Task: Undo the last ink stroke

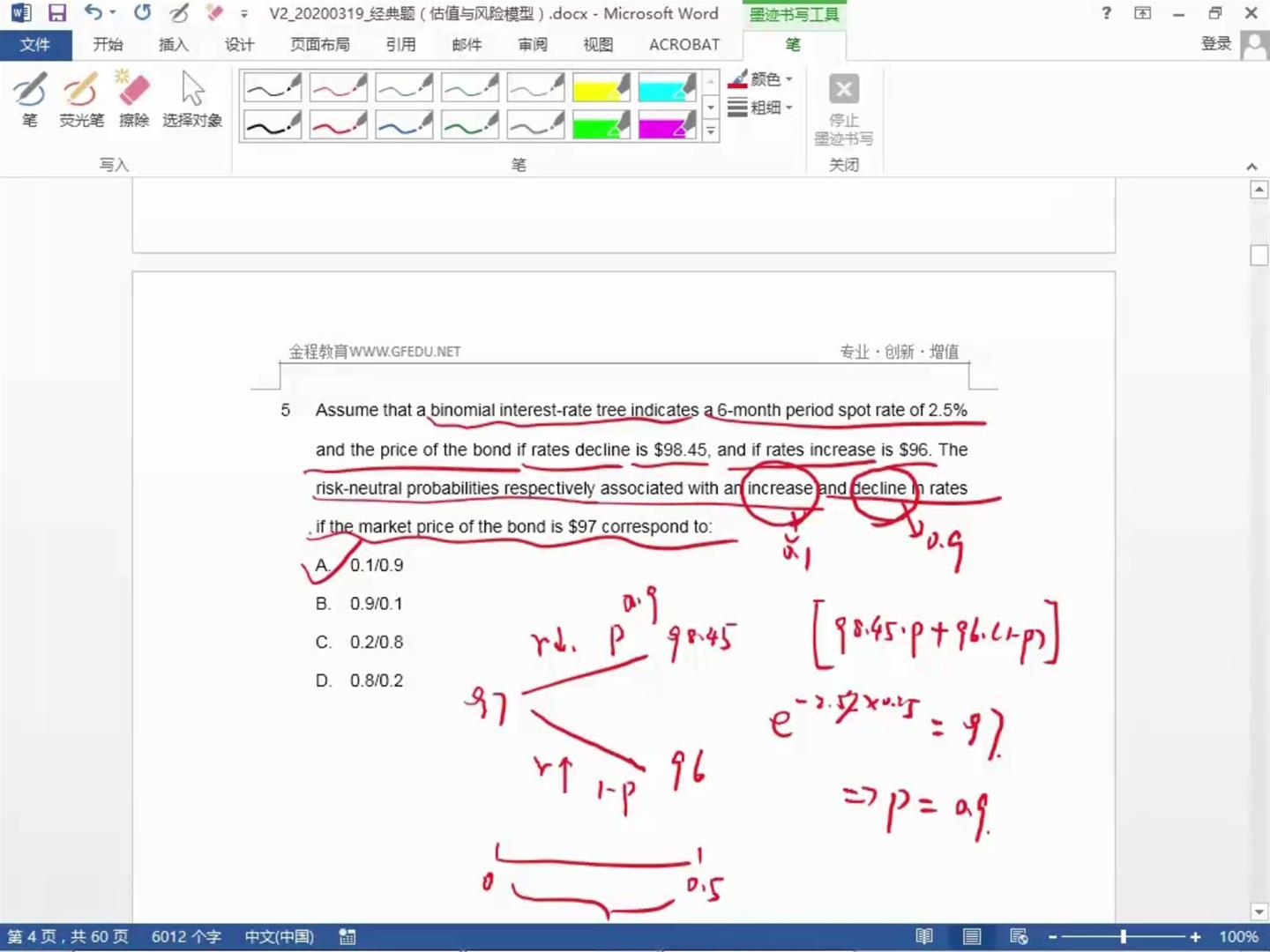Action: tap(93, 12)
